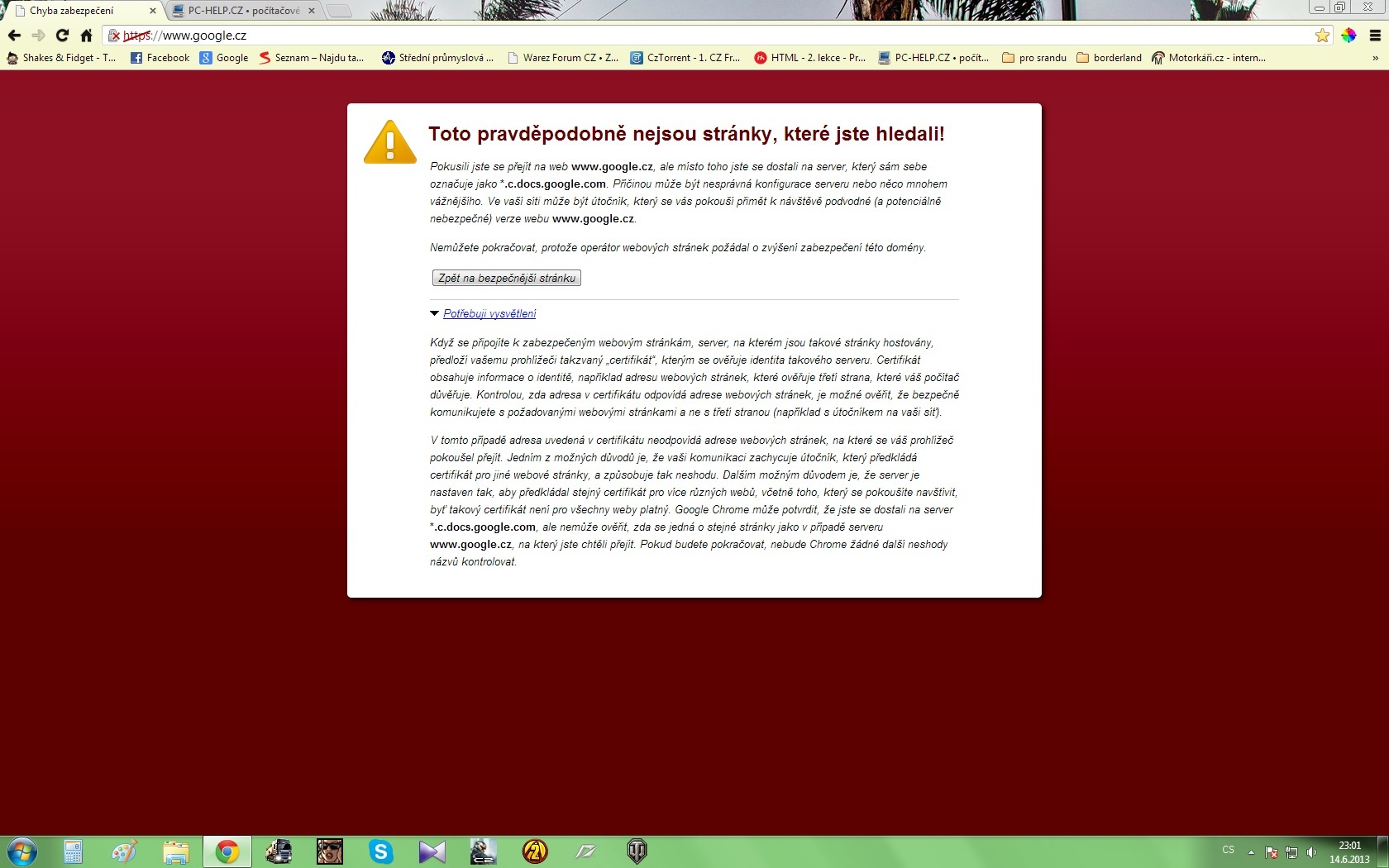1389x868 pixels.
Task: Launch the truck game taskbar icon
Action: (278, 851)
